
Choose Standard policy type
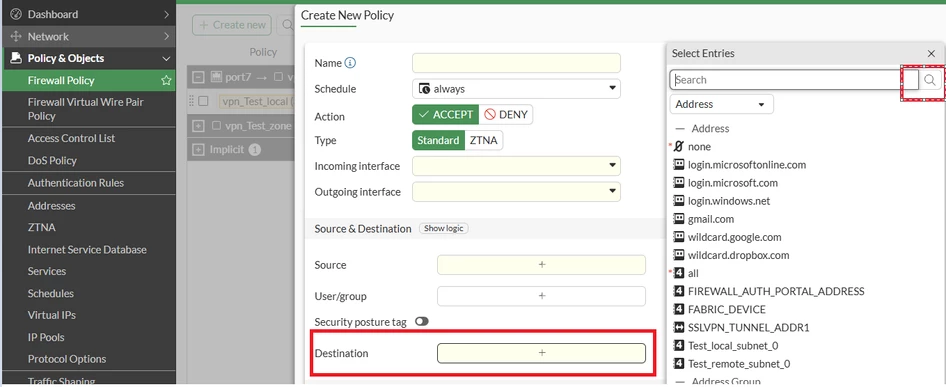coord(438,140)
